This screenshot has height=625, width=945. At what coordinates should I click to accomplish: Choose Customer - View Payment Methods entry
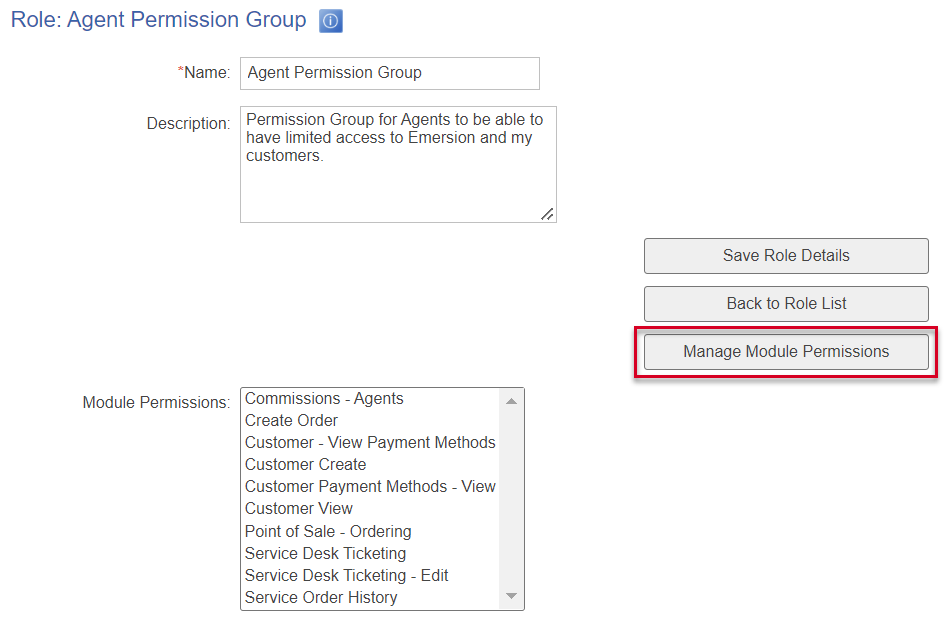370,443
